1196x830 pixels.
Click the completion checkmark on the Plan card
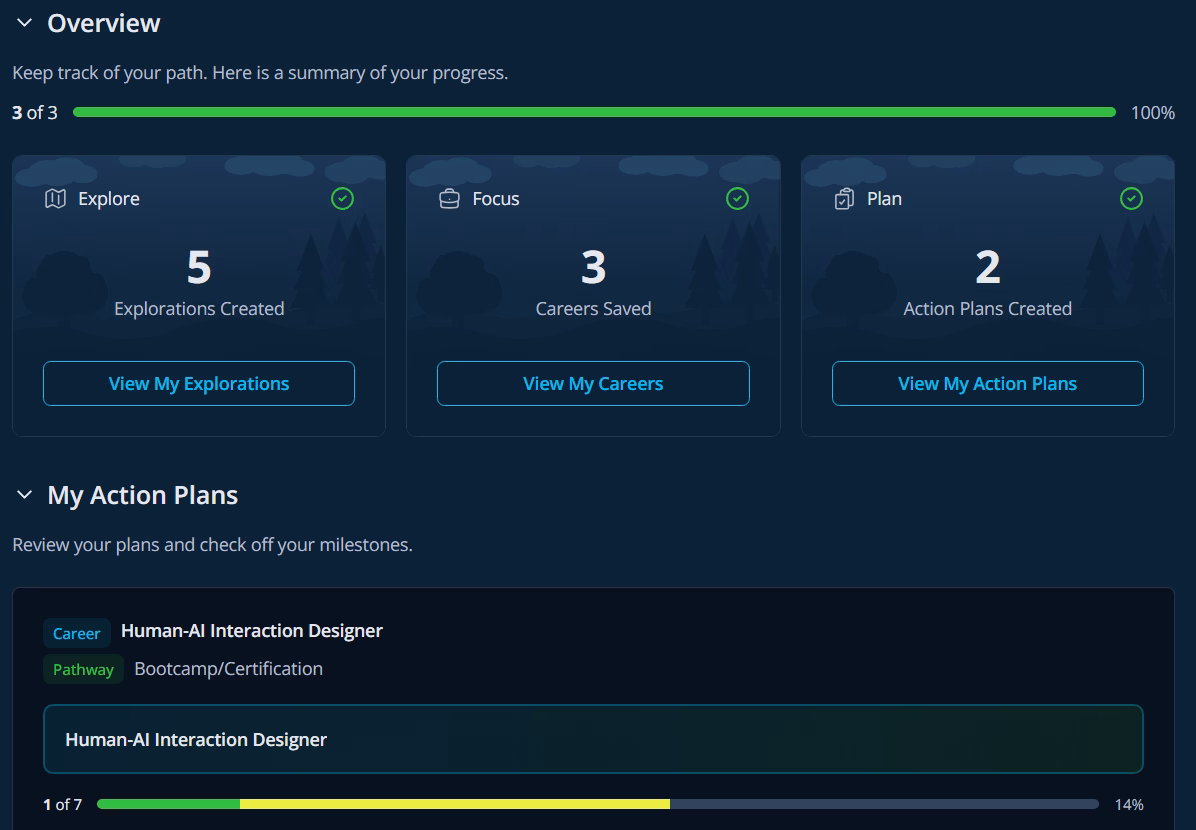[x=1131, y=199]
